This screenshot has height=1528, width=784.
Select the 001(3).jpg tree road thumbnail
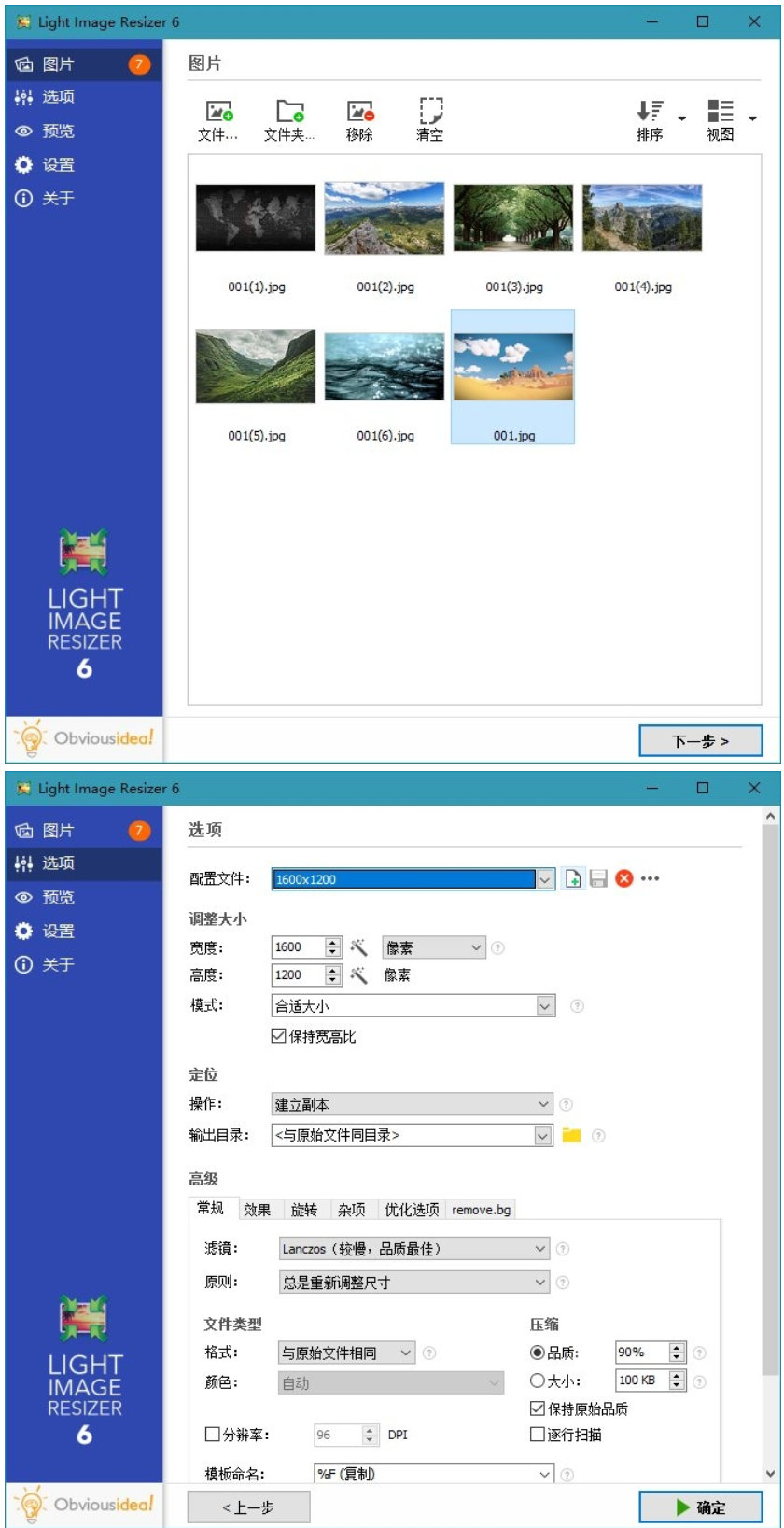tap(512, 218)
